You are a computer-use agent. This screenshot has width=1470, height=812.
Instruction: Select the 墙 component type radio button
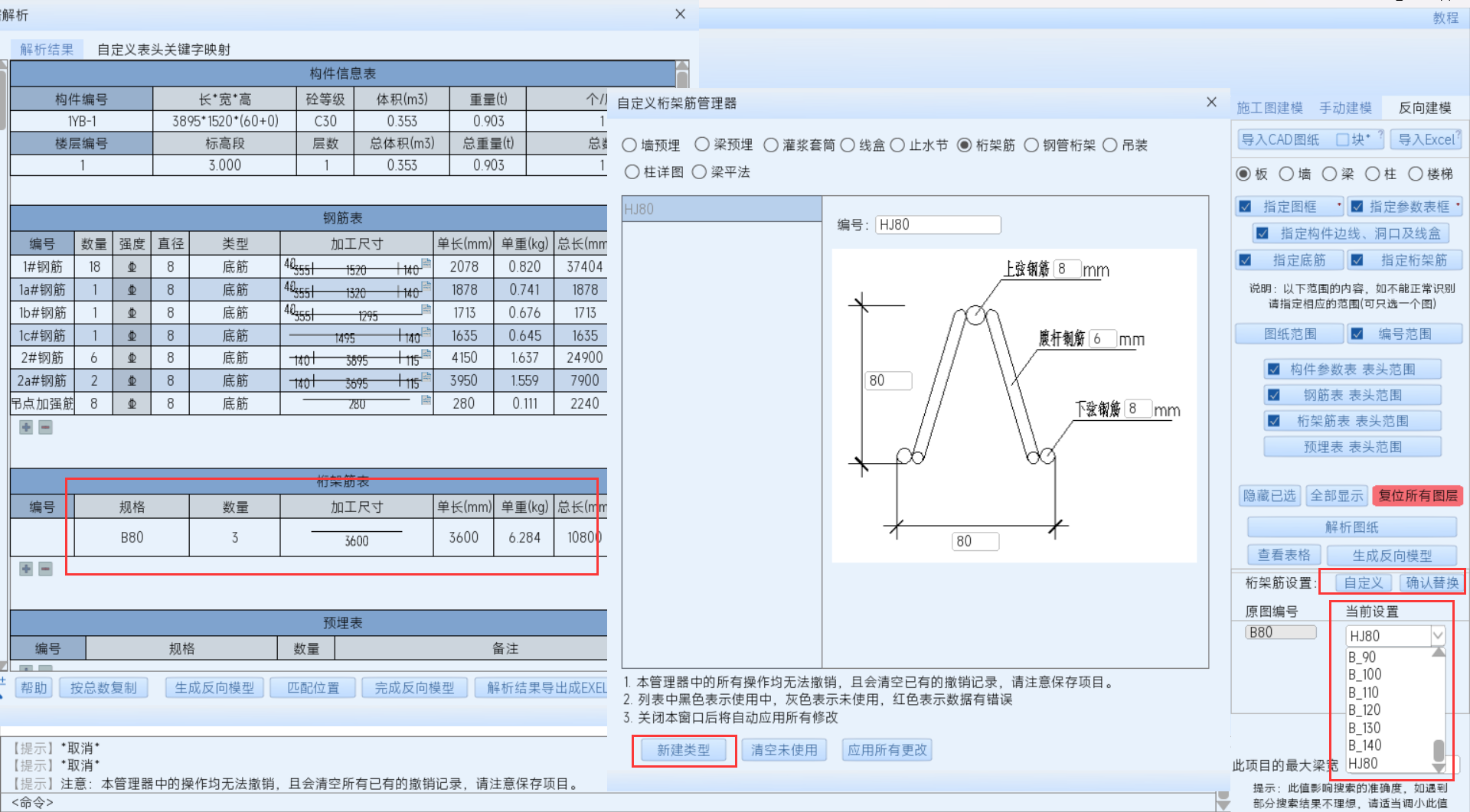point(1287,174)
